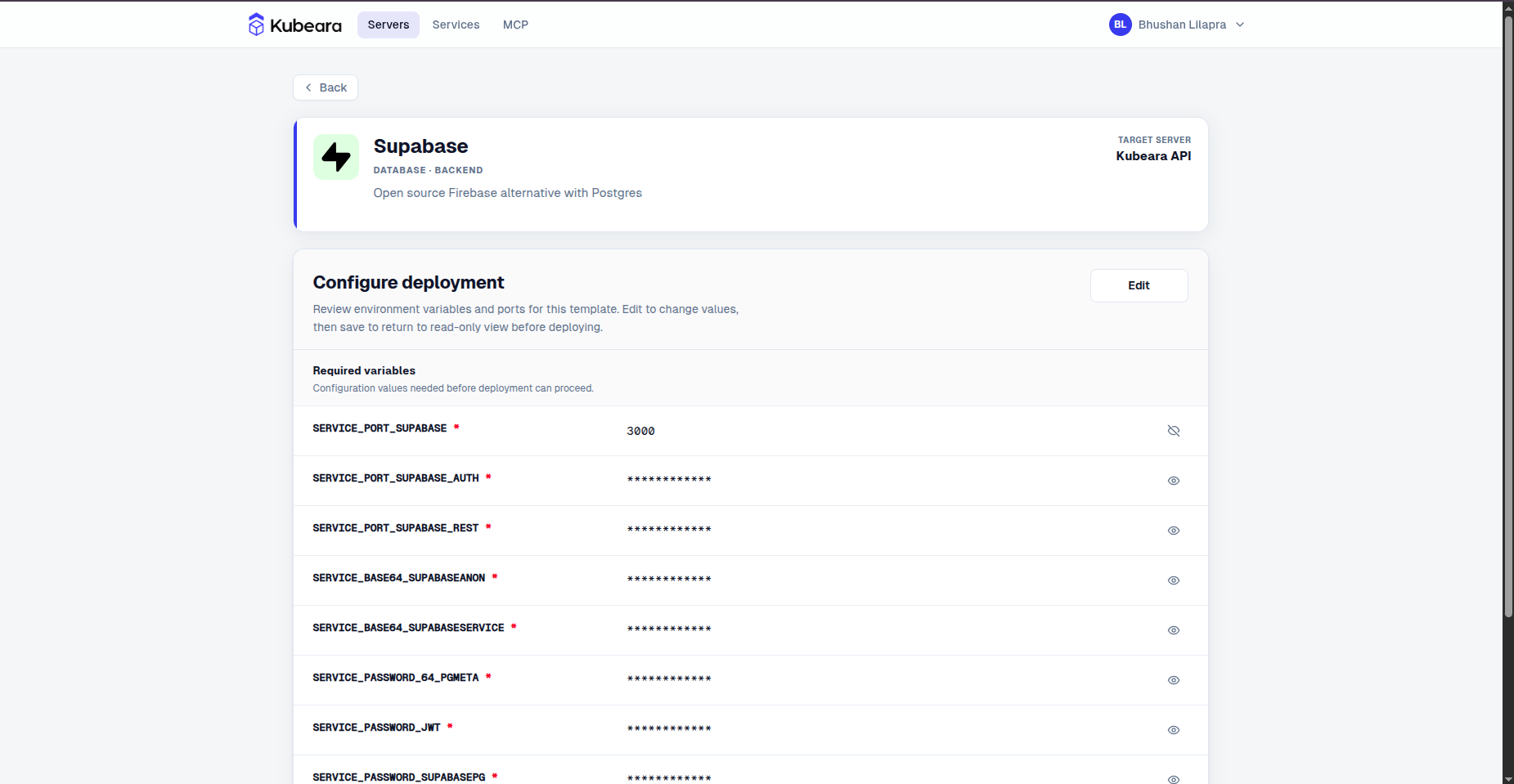Click the Required variables heading
Viewport: 1514px width, 784px height.
tap(364, 370)
